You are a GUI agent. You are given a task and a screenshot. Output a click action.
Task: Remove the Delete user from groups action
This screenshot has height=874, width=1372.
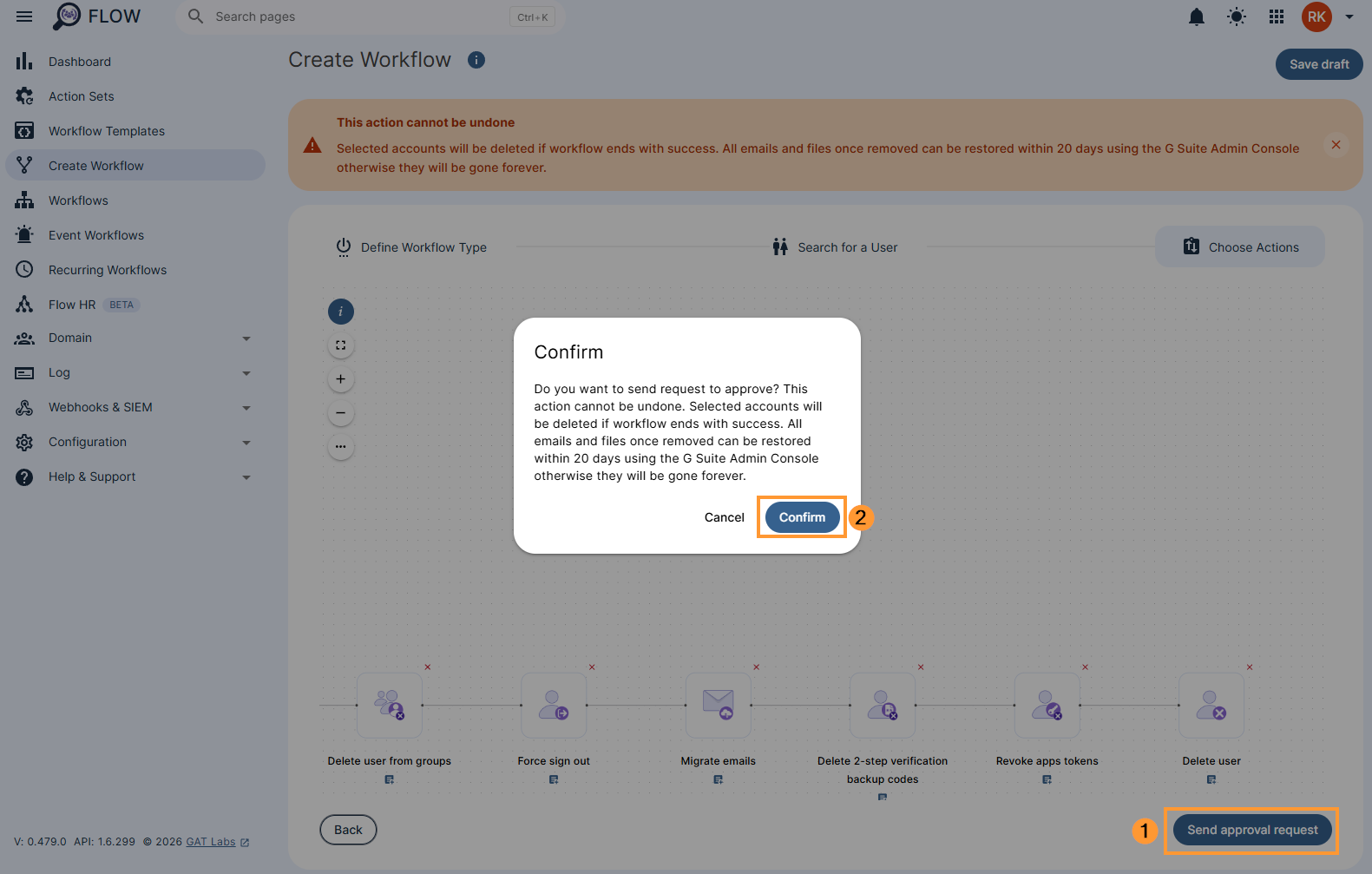(x=428, y=667)
